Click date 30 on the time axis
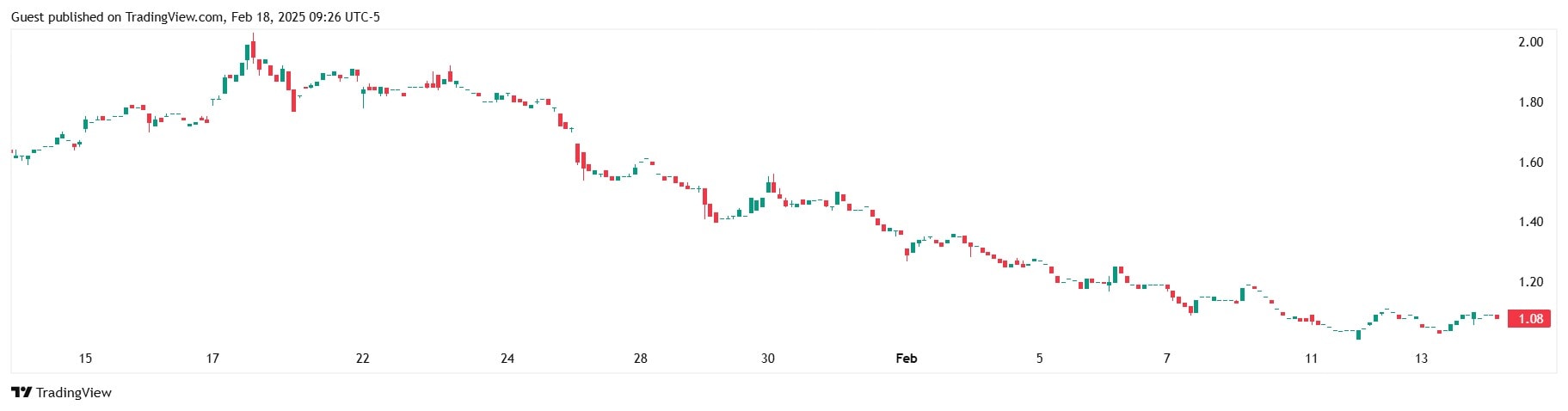This screenshot has height=411, width=1568. click(x=768, y=359)
